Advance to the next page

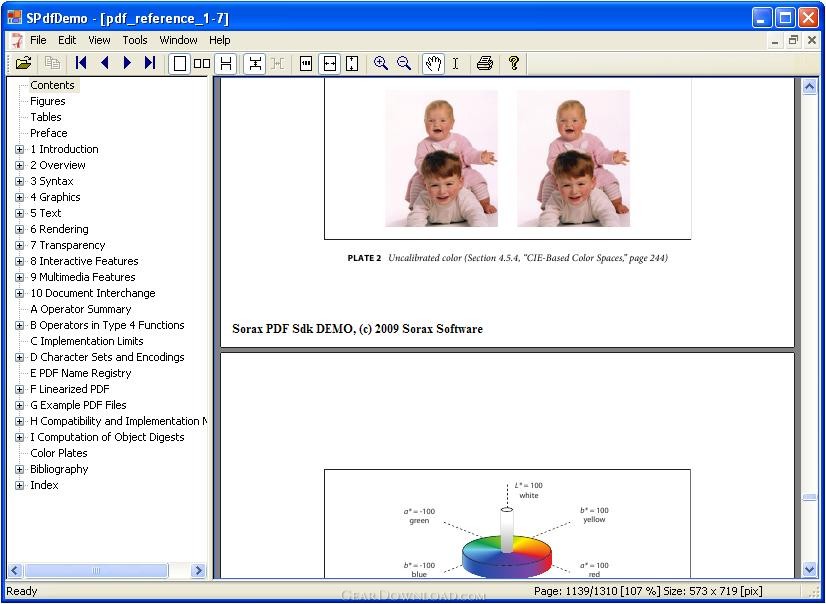tap(127, 63)
